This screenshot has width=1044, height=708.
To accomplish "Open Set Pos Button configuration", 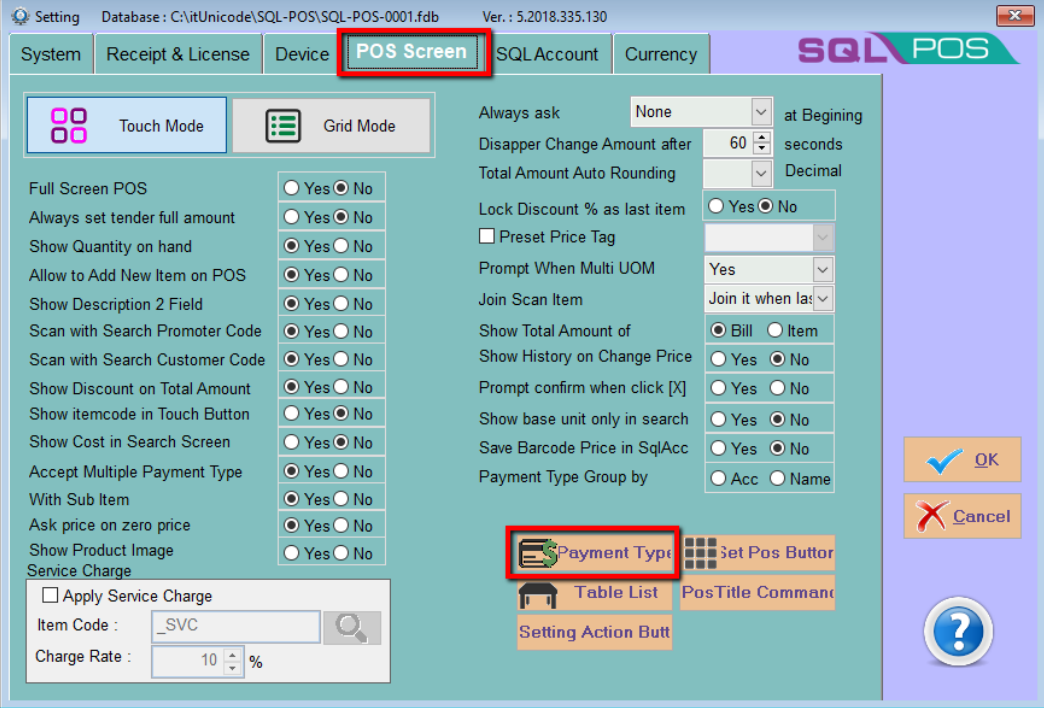I will [759, 553].
